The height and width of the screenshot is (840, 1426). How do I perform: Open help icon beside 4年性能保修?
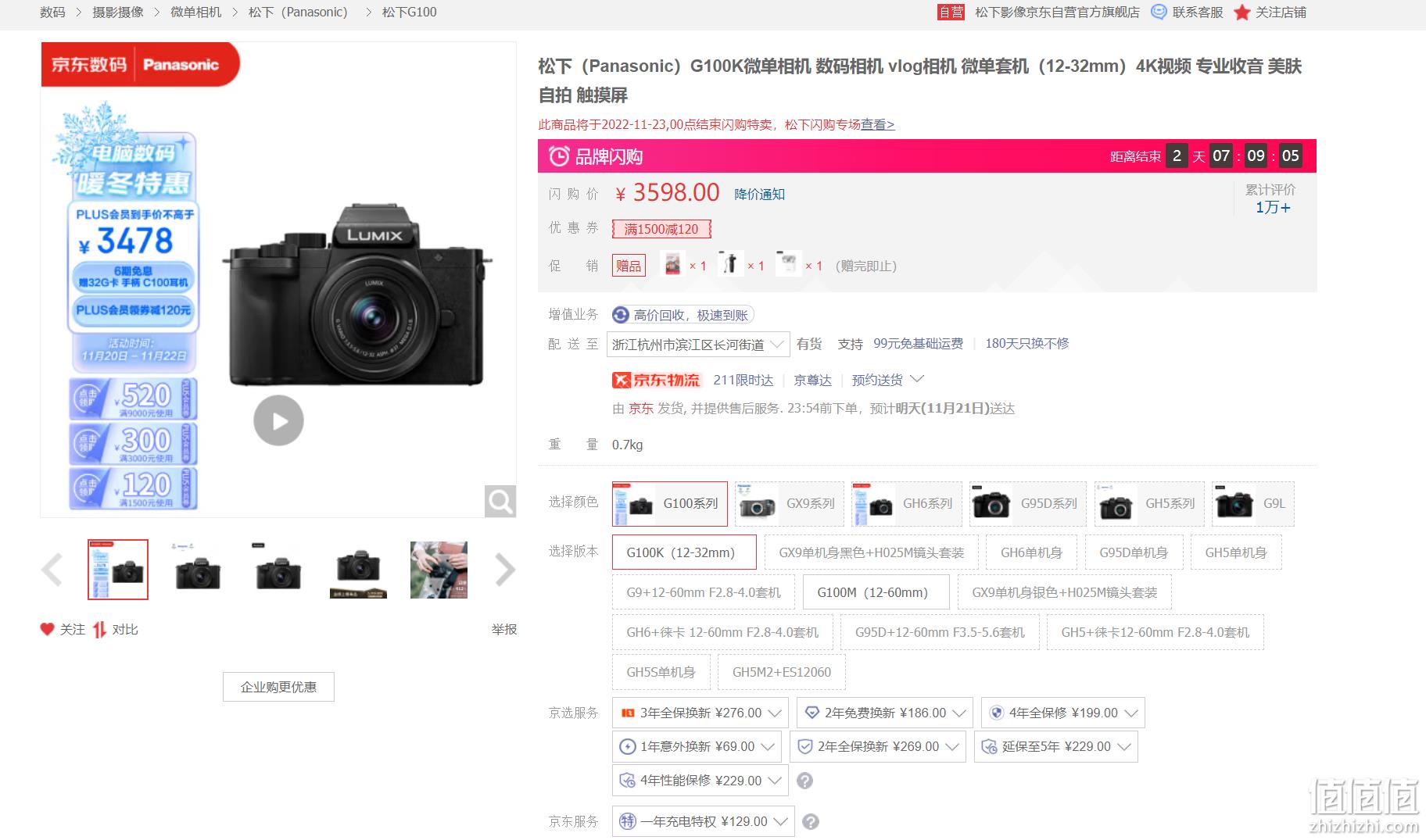tap(804, 781)
